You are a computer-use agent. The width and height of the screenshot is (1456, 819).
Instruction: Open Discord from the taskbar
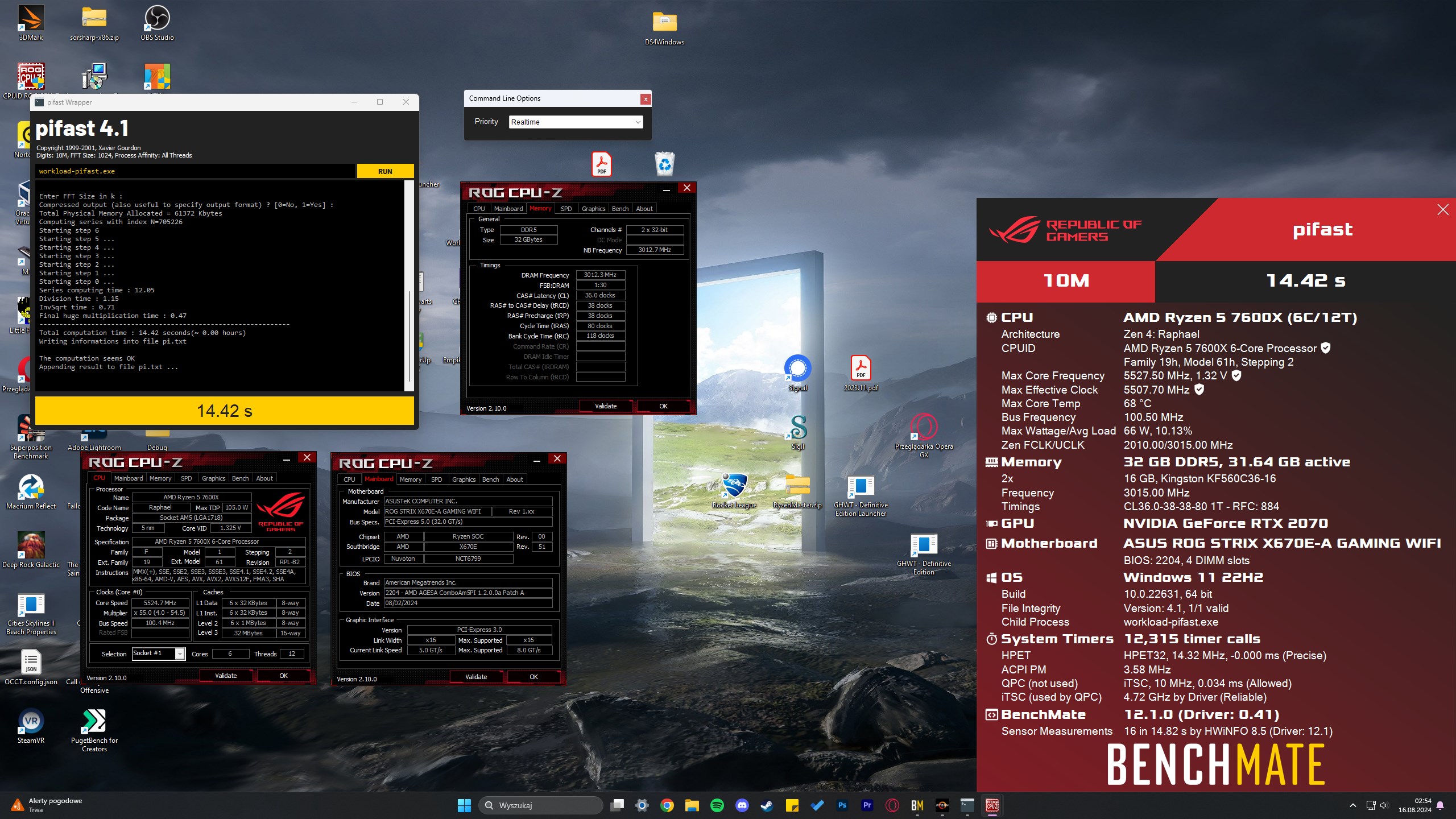click(742, 805)
